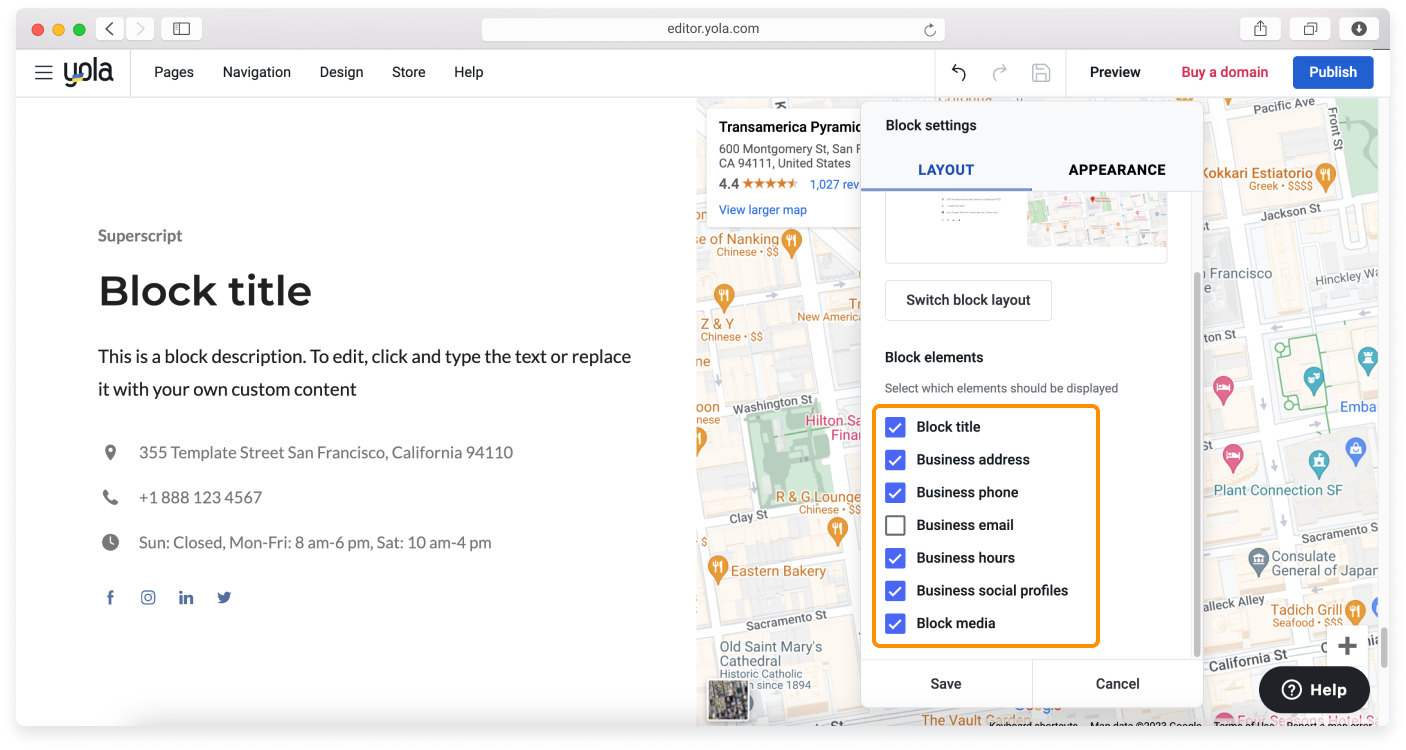The height and width of the screenshot is (750, 1406).
Task: Open the Design menu
Action: 341,72
